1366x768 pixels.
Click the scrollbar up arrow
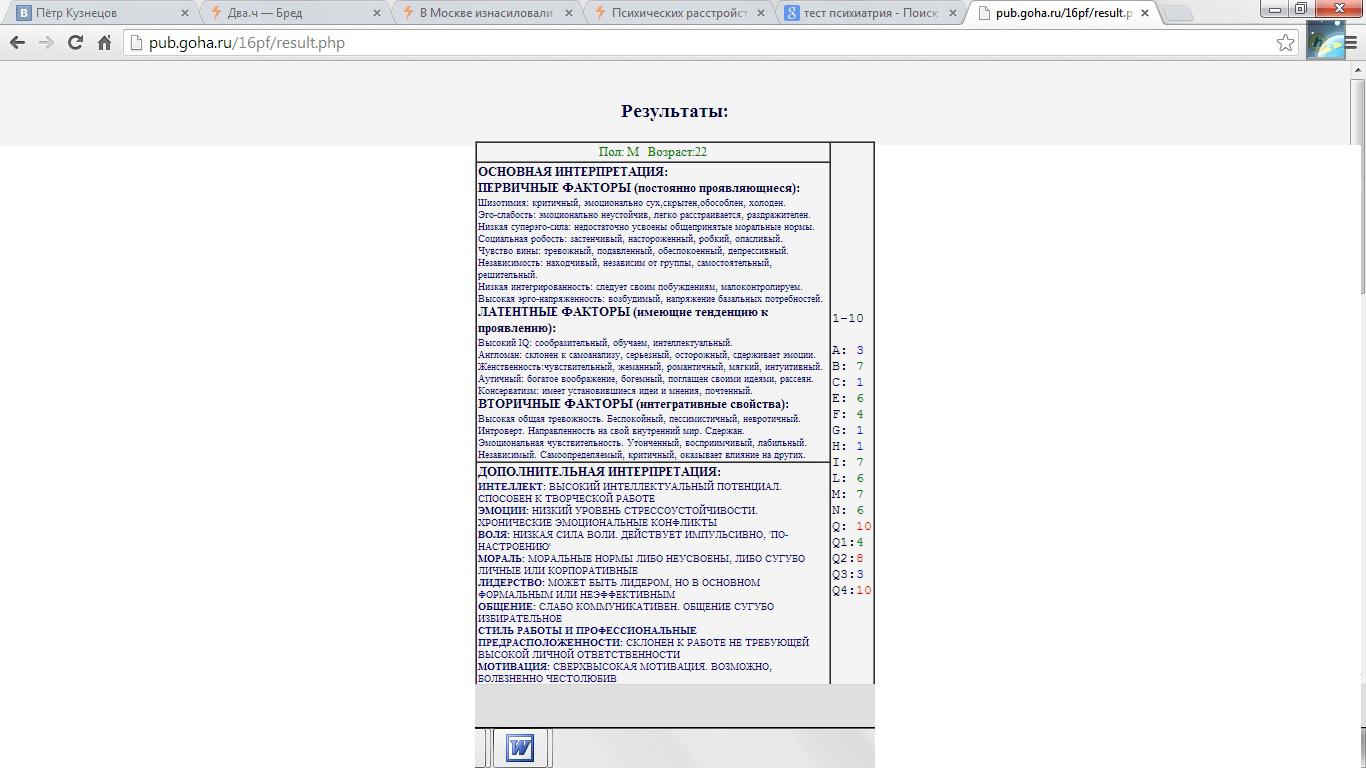coord(1357,72)
